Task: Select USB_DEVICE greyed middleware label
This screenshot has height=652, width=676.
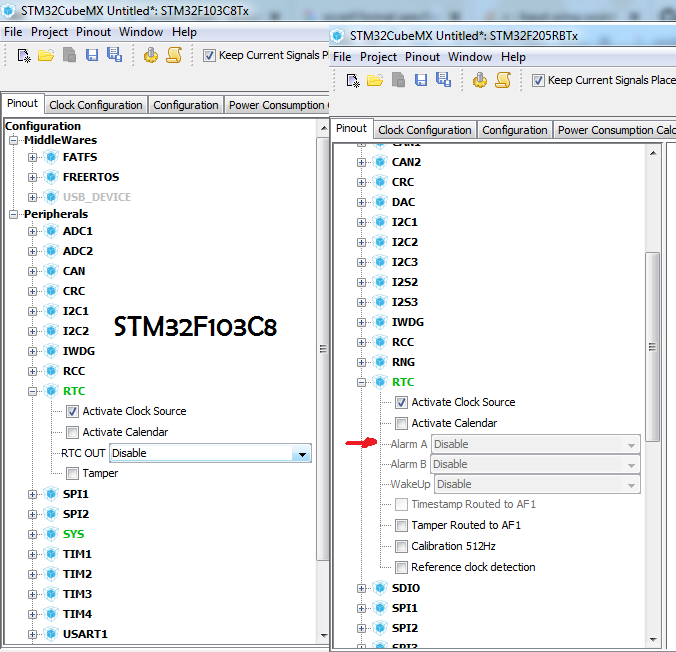Action: click(x=97, y=197)
